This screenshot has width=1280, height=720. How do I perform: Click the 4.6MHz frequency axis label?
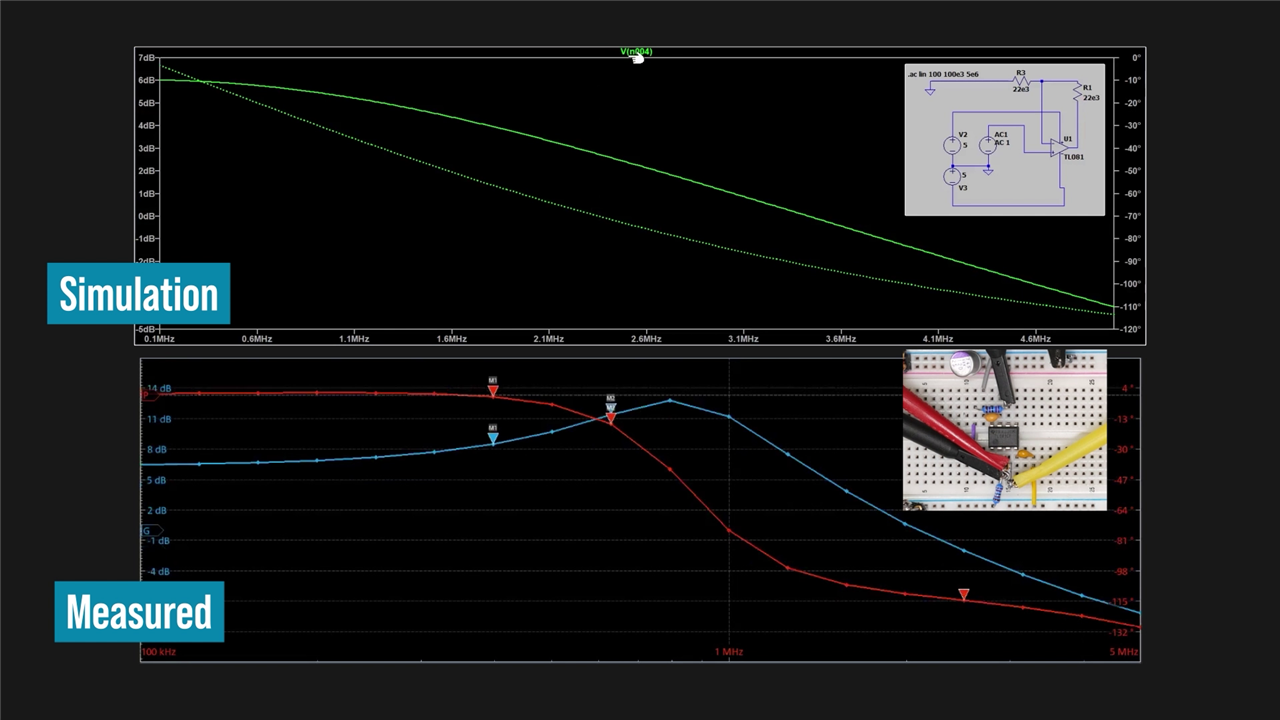pyautogui.click(x=1035, y=339)
